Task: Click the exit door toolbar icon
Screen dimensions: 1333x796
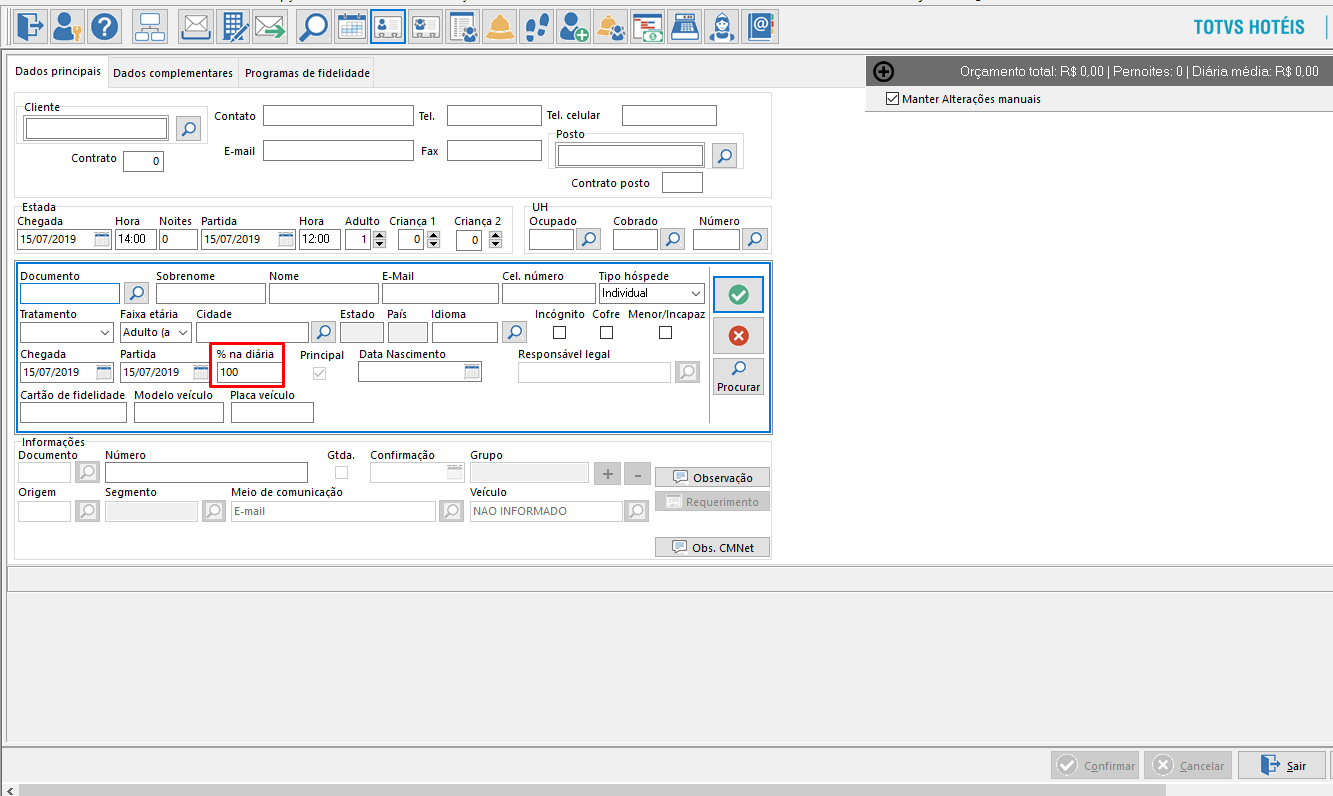Action: click(x=31, y=26)
